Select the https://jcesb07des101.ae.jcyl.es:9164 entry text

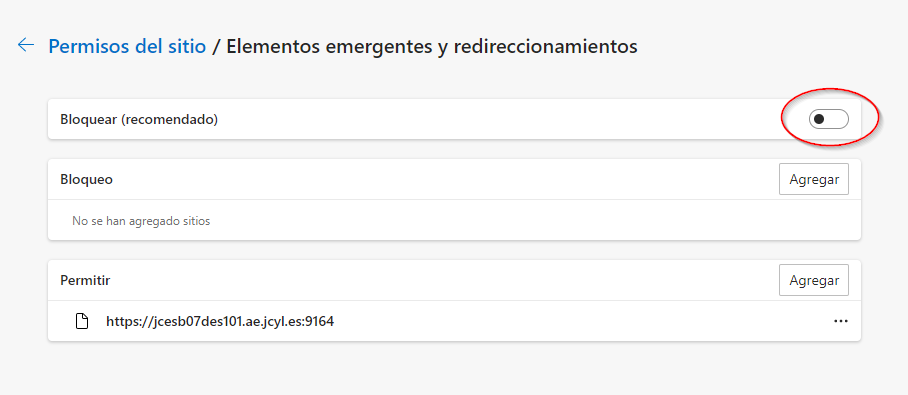click(220, 321)
